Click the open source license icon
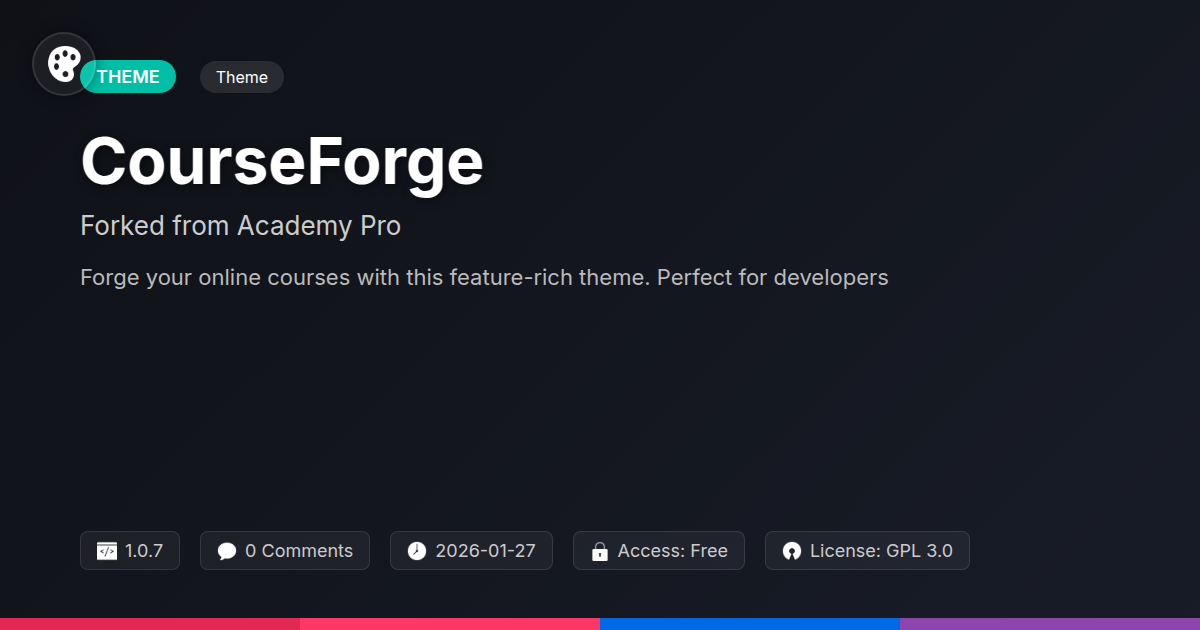This screenshot has height=630, width=1200. [792, 551]
